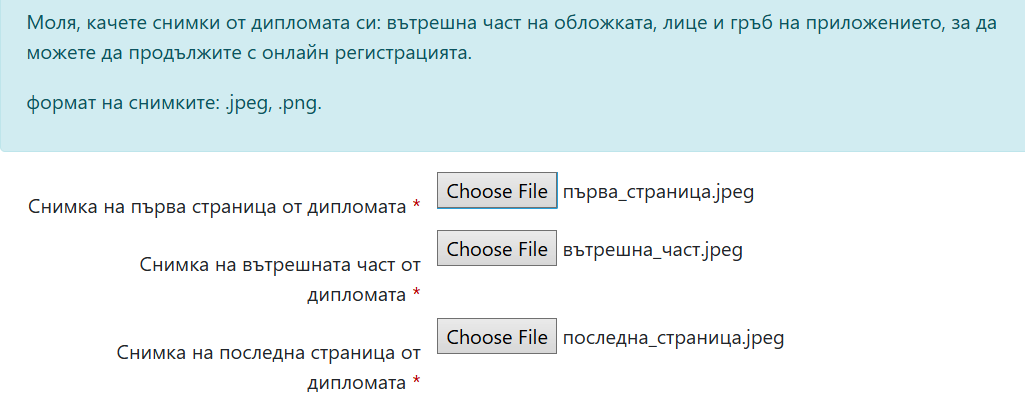Select the първа_страница.jpeg file name

pyautogui.click(x=658, y=192)
